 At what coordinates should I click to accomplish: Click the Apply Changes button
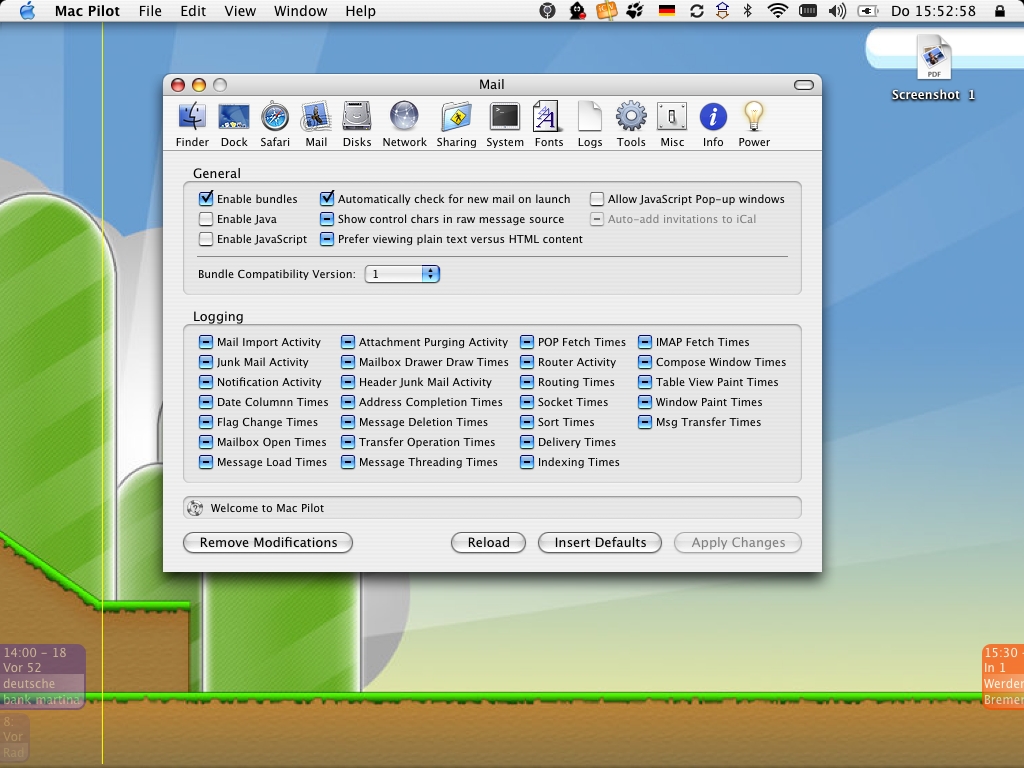click(738, 542)
